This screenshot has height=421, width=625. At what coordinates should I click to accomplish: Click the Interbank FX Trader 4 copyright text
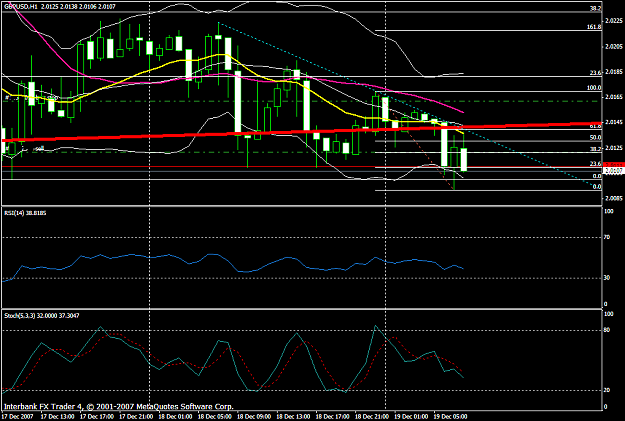click(x=118, y=407)
